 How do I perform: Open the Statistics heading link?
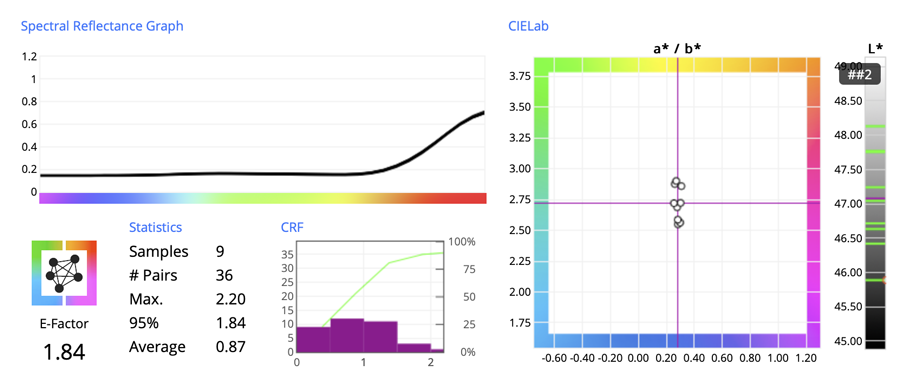[156, 227]
